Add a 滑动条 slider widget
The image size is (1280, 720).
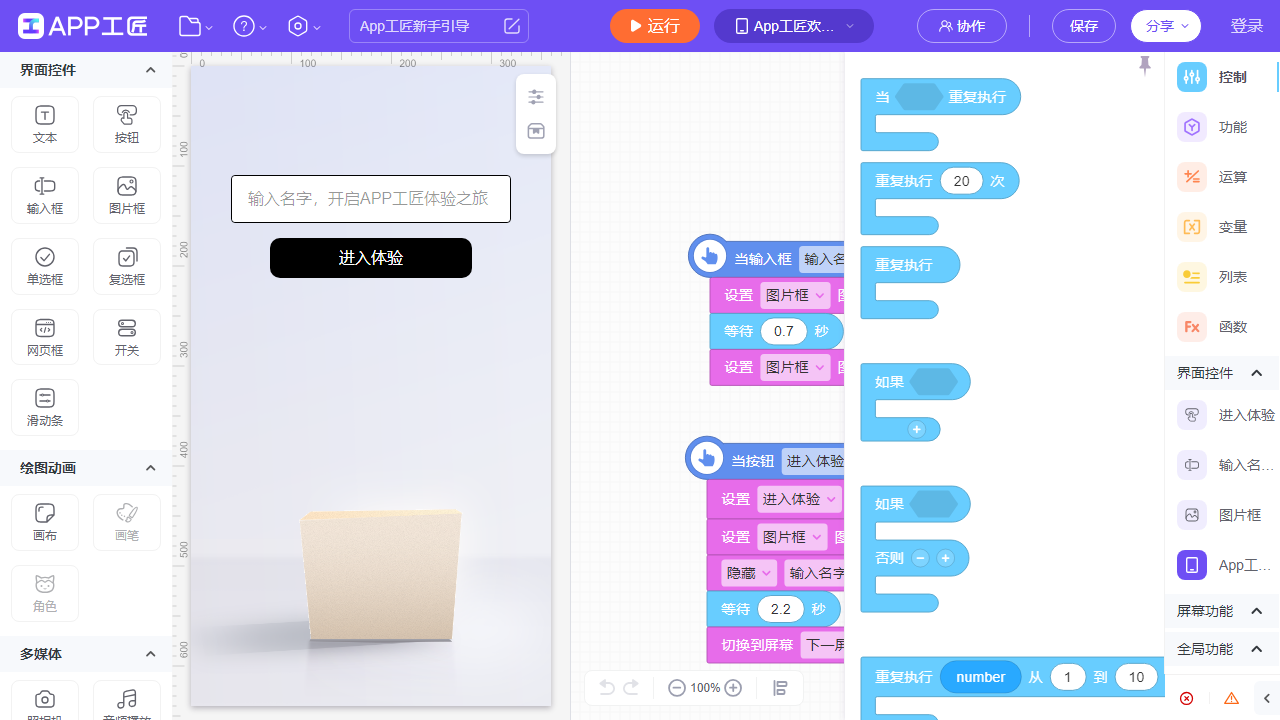tap(45, 408)
